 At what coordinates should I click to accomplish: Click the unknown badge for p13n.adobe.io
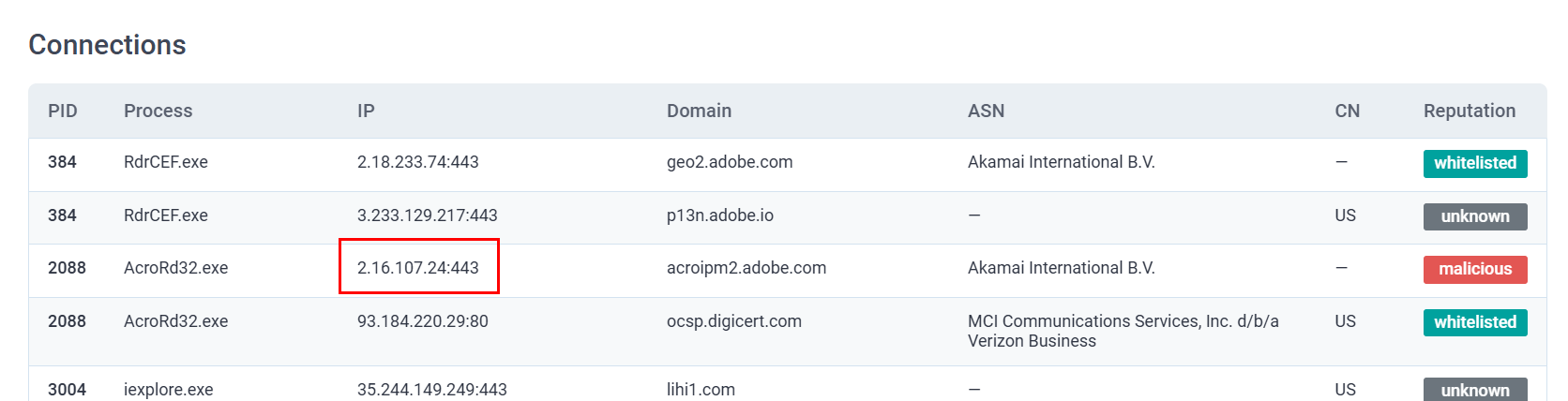pyautogui.click(x=1474, y=216)
